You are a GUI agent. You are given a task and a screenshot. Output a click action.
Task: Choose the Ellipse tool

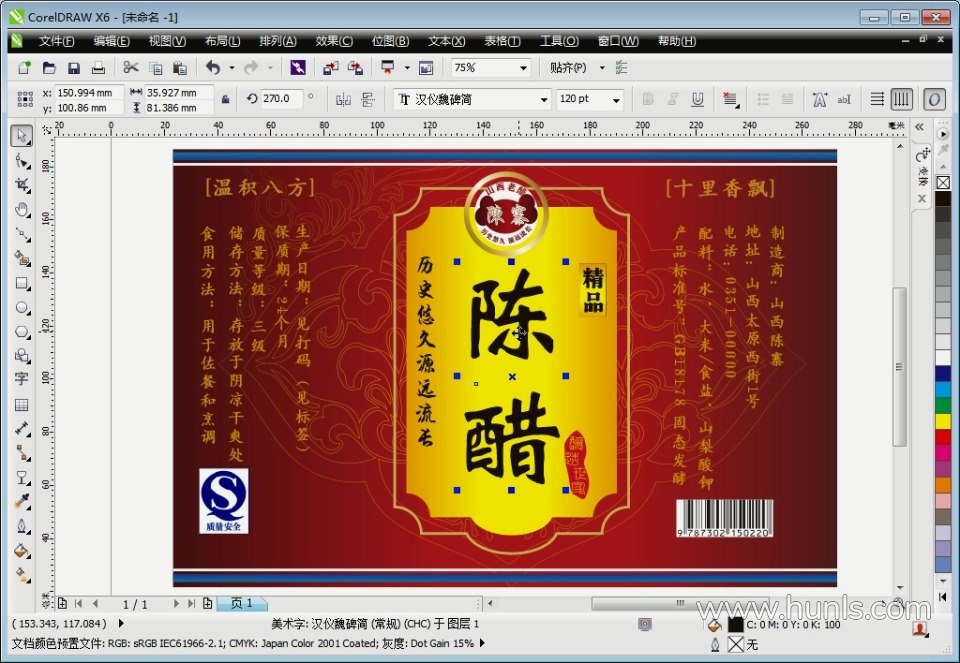click(22, 307)
